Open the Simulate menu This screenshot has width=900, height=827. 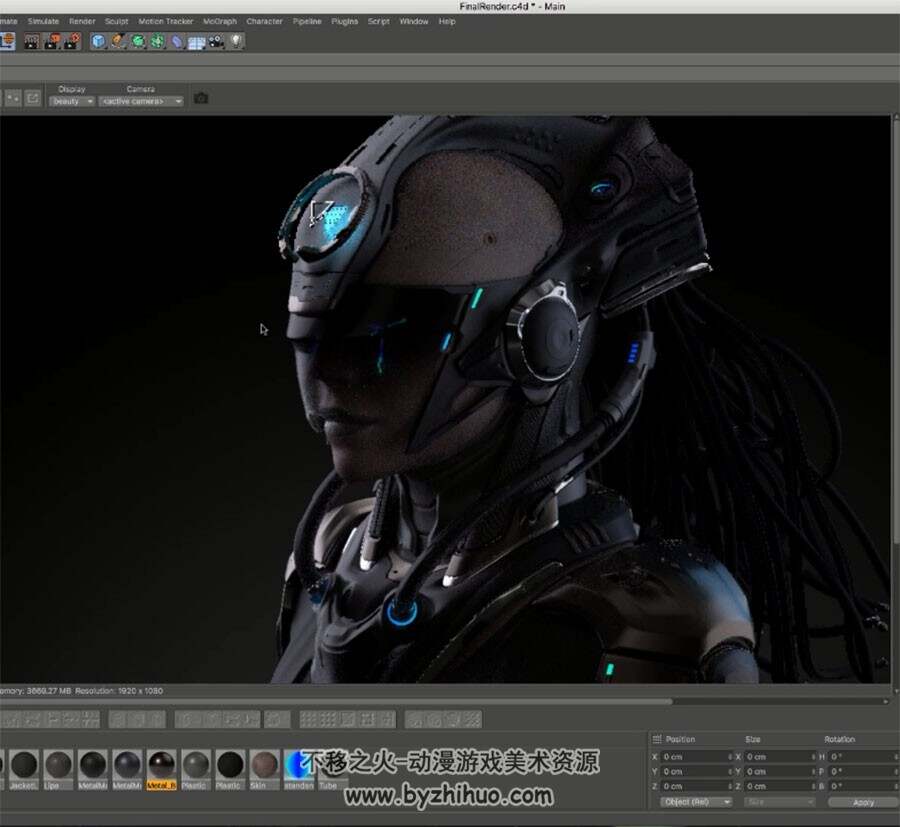point(43,21)
